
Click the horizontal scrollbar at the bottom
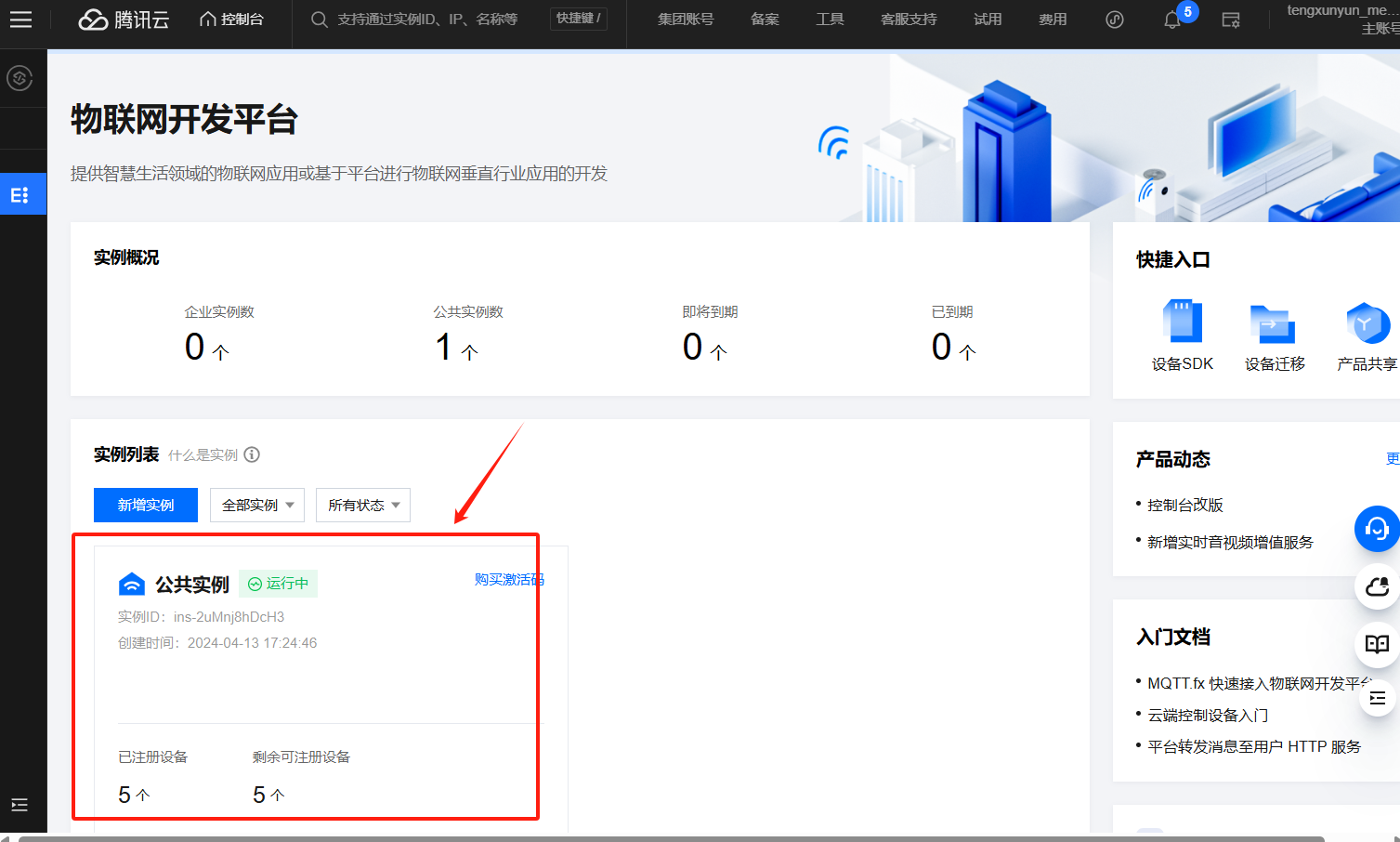tap(671, 838)
